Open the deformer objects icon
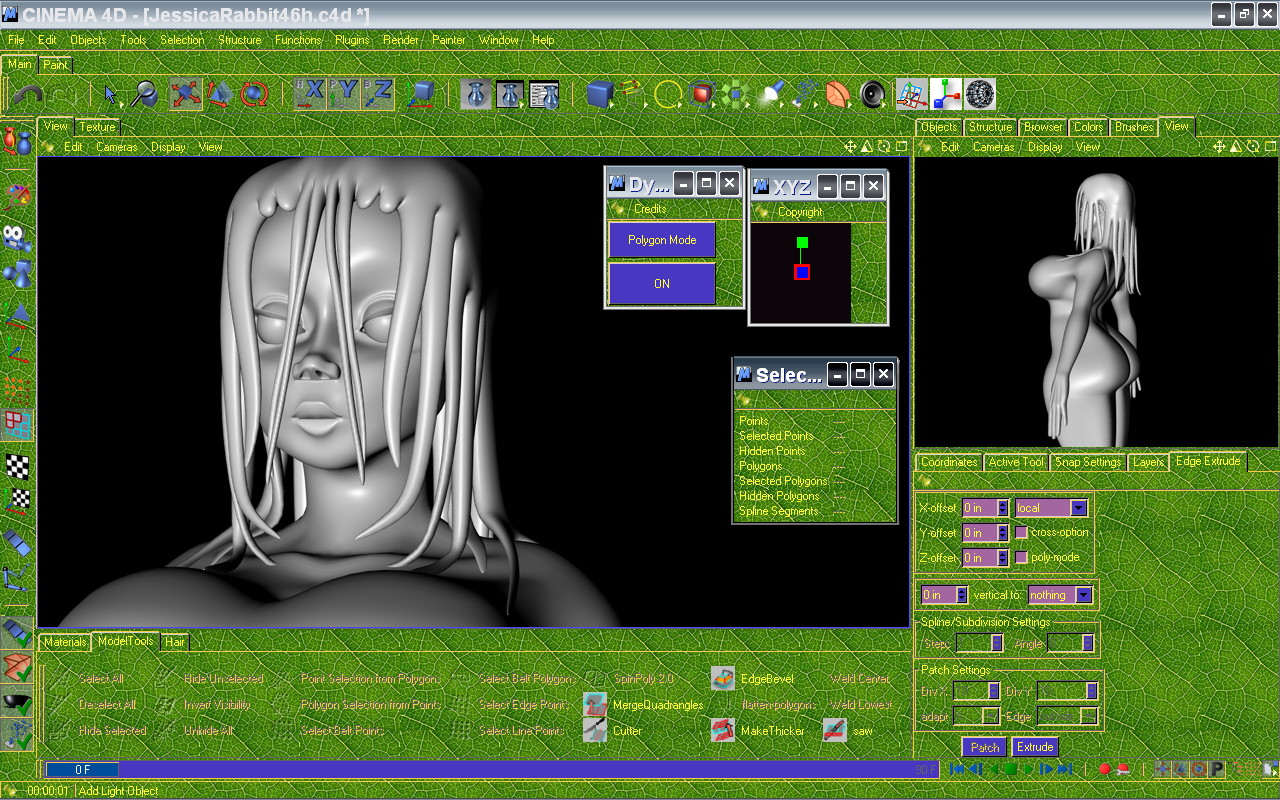 click(838, 95)
